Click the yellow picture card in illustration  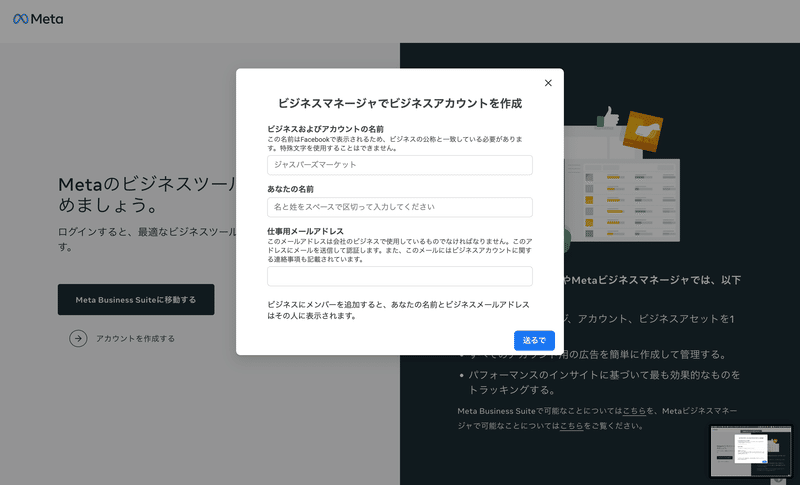(x=643, y=131)
